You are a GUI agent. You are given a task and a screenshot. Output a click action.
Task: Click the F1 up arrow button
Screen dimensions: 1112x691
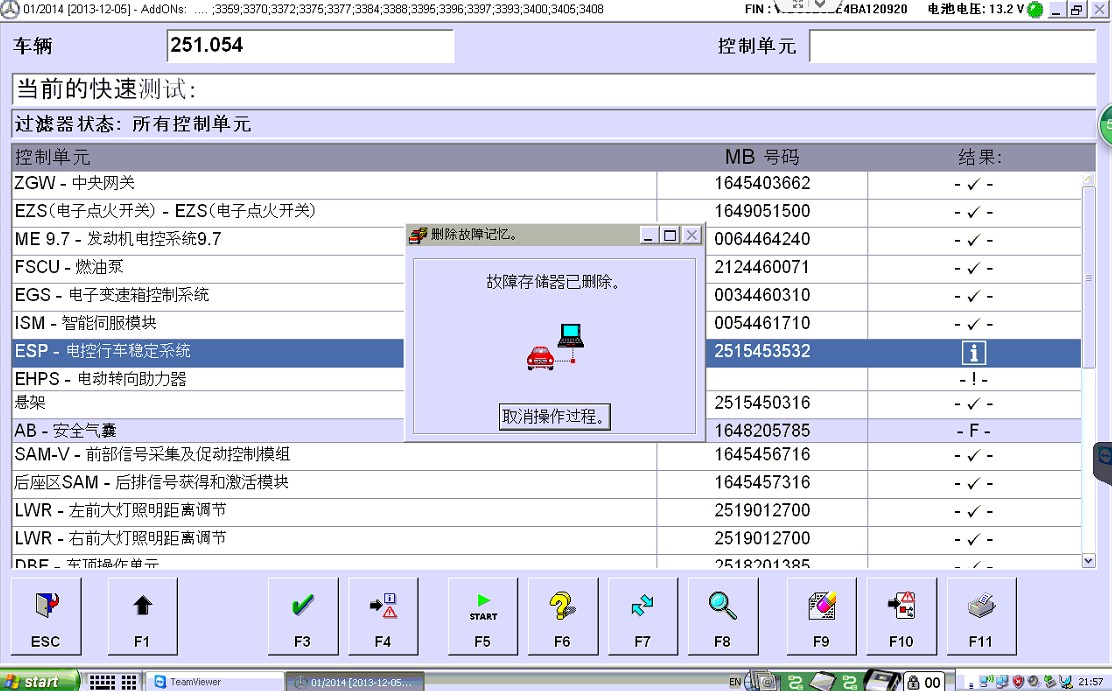tap(141, 615)
